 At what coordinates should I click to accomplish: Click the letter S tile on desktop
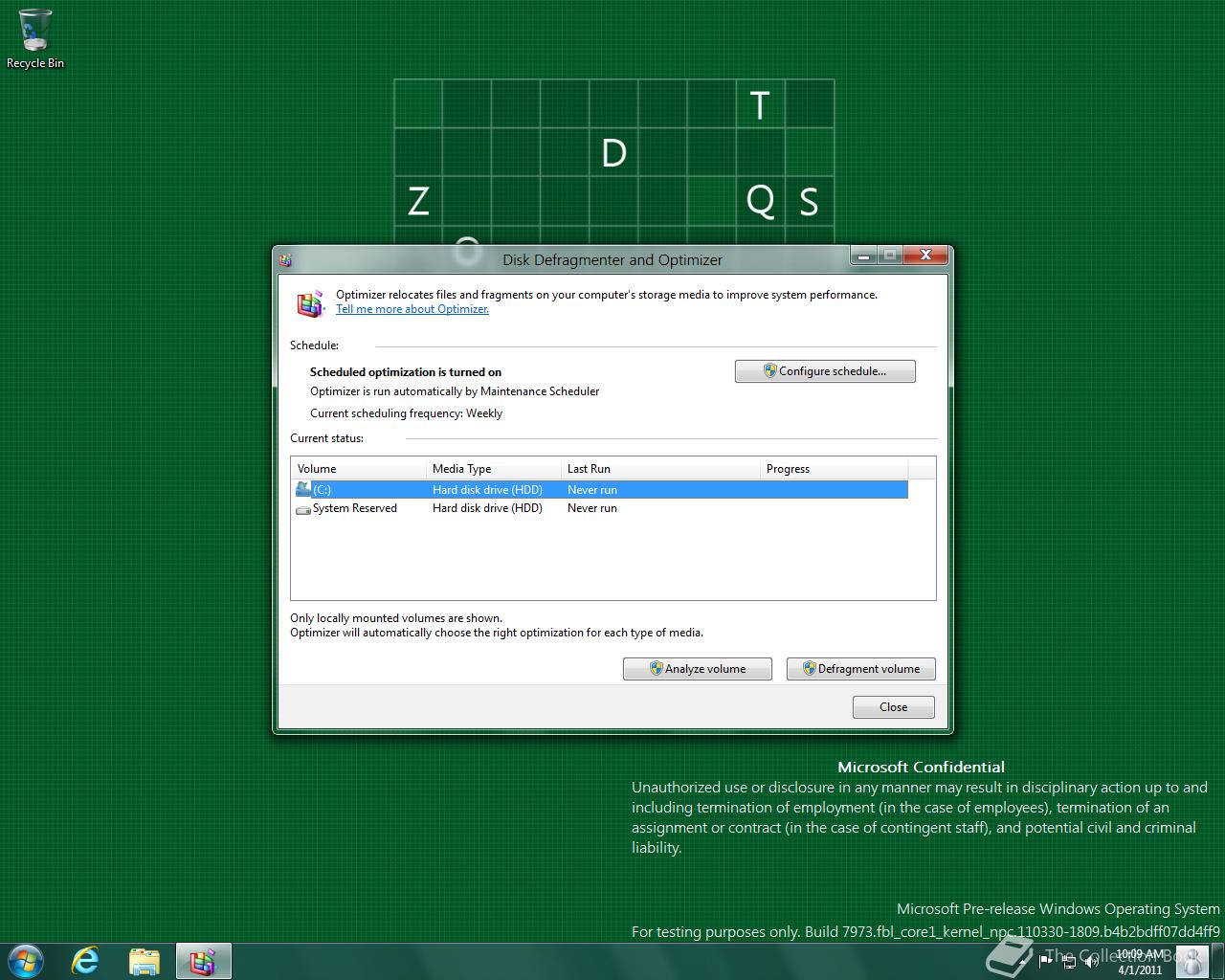(809, 202)
